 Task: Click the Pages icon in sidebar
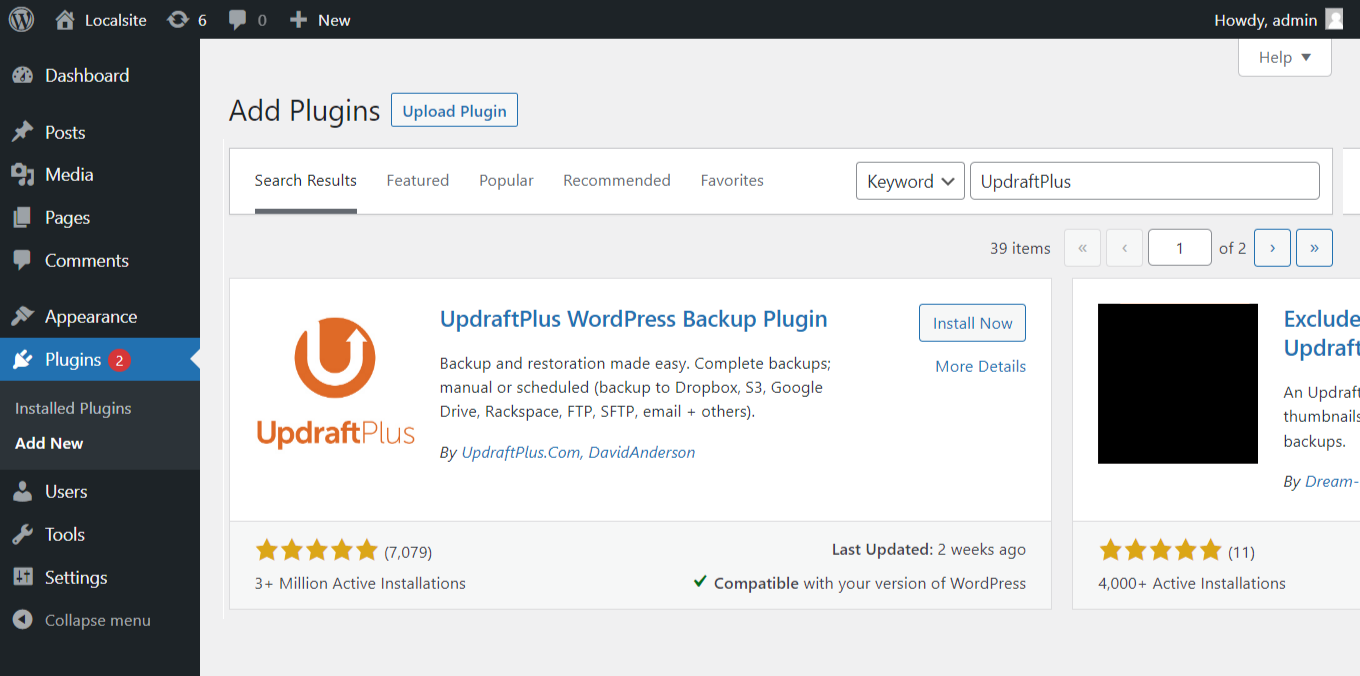22,218
